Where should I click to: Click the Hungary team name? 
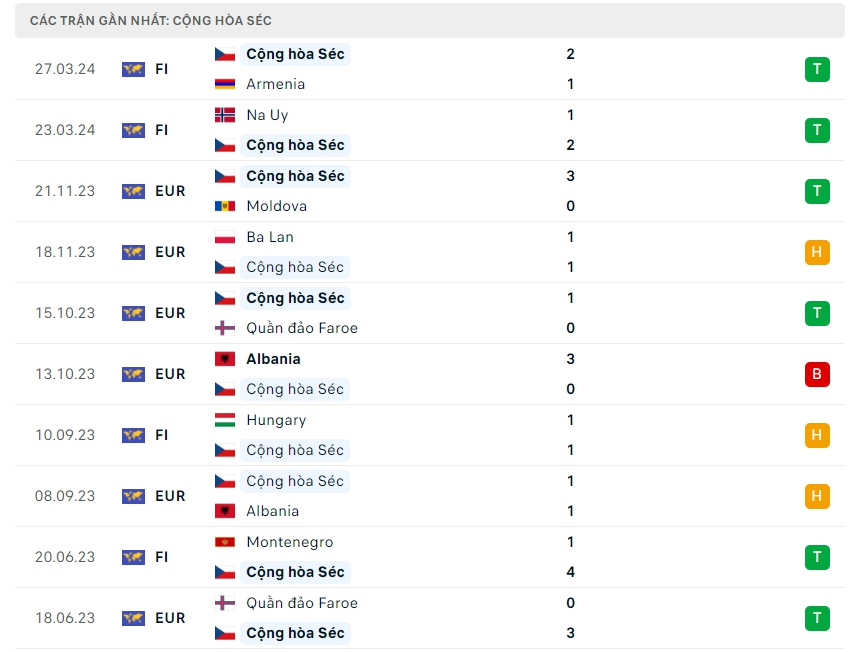pyautogui.click(x=276, y=420)
